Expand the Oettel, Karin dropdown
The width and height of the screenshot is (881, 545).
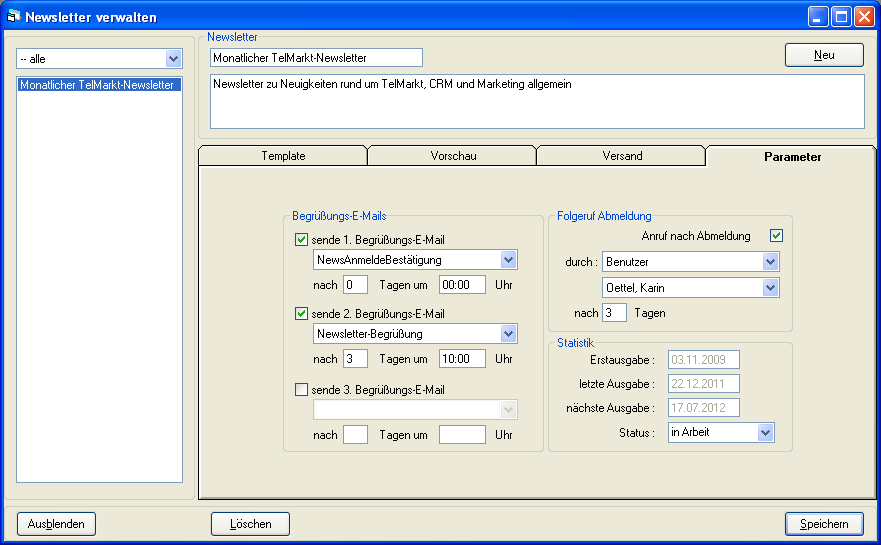click(x=770, y=288)
